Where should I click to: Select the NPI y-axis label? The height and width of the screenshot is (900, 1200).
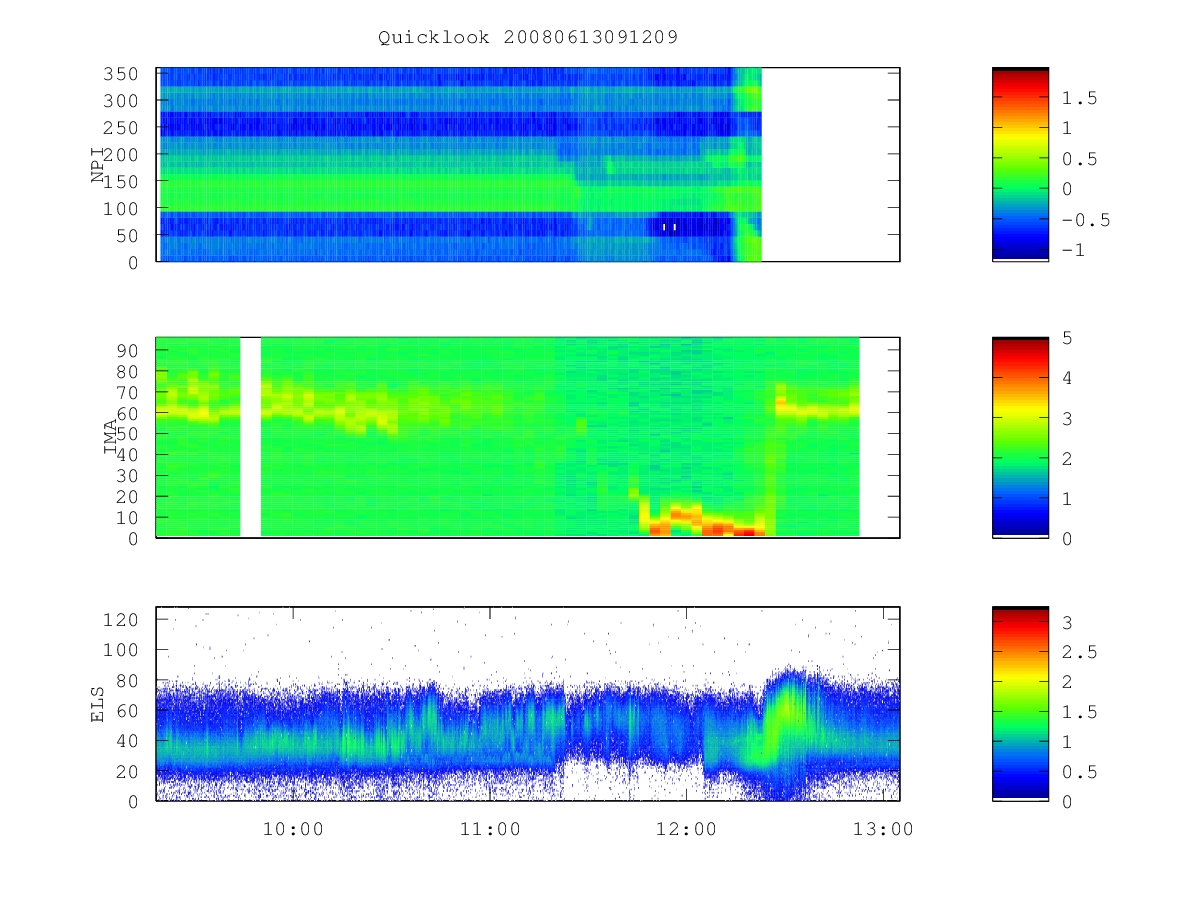coord(99,166)
